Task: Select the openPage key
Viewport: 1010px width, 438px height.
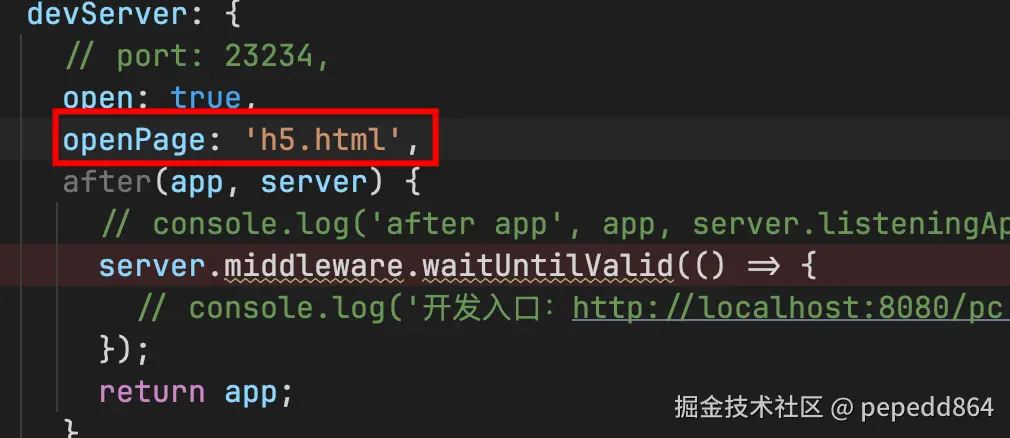Action: coord(134,139)
